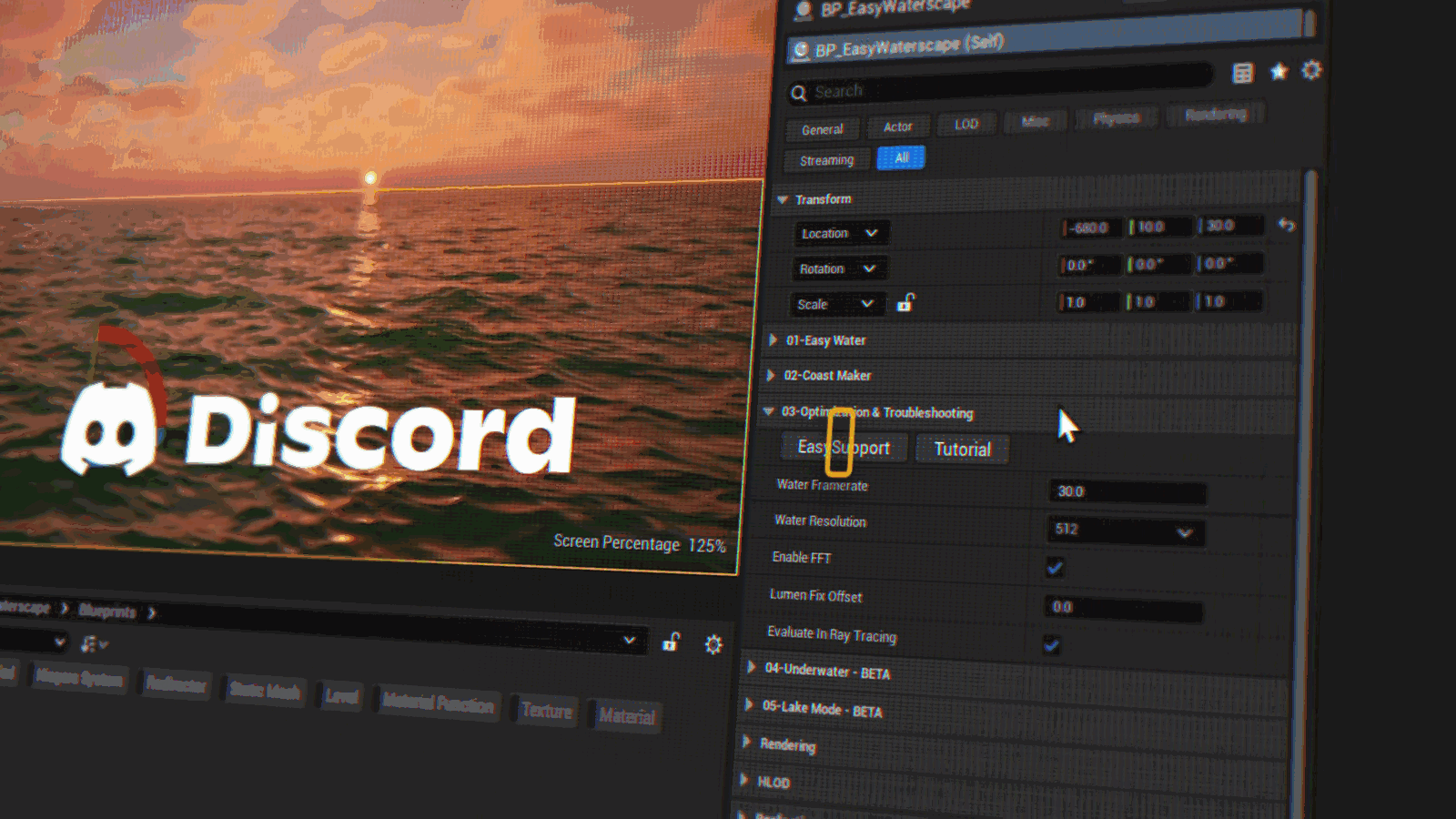Viewport: 1456px width, 819px height.
Task: Toggle the Material Function filter
Action: [438, 703]
